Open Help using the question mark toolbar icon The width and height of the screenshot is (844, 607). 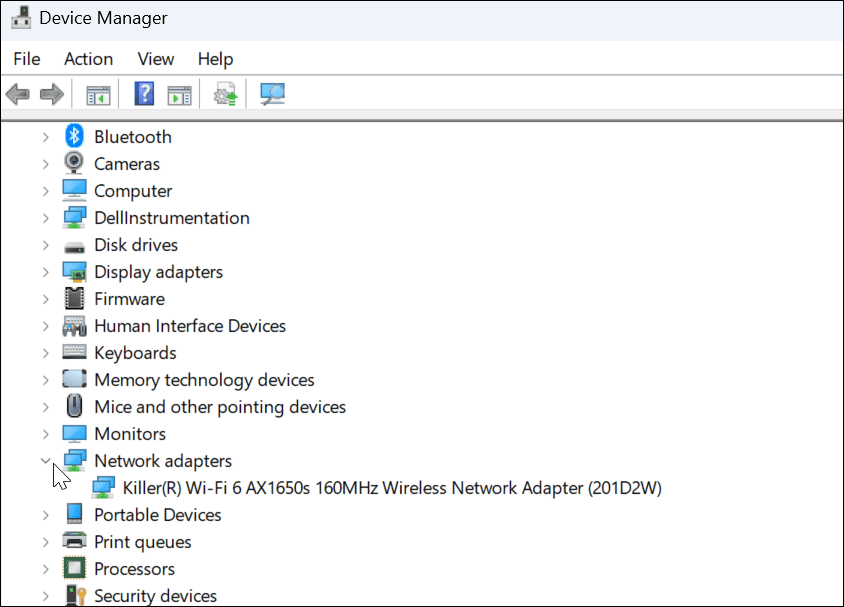144,94
